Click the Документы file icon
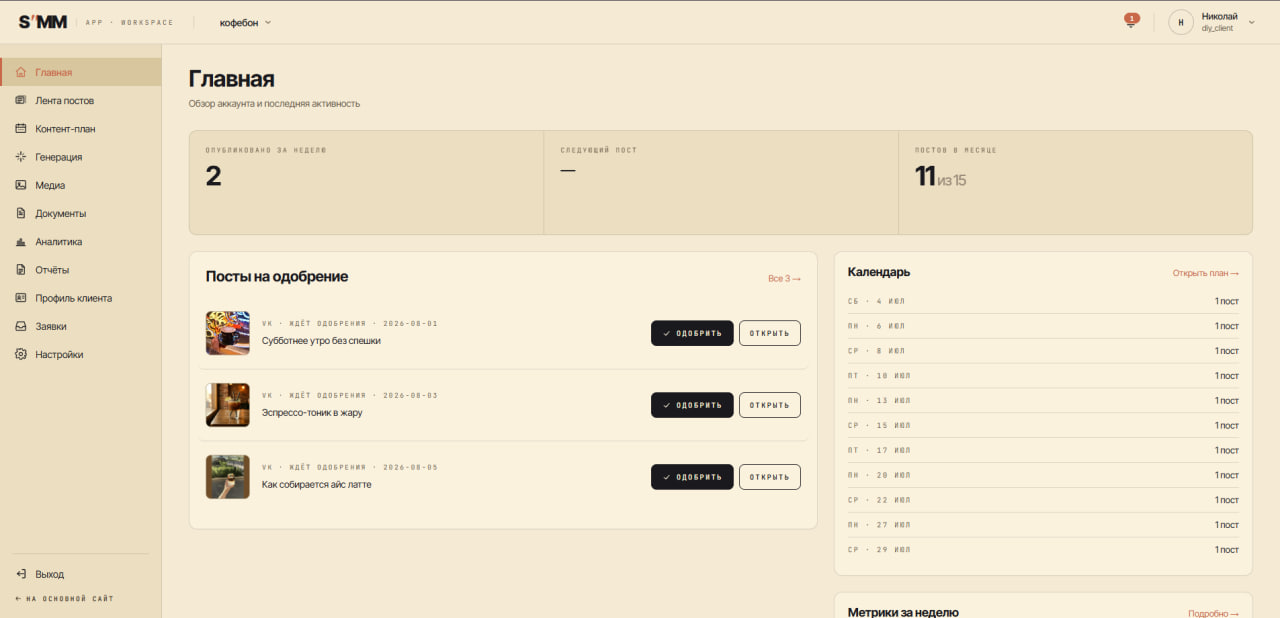Image resolution: width=1280 pixels, height=618 pixels. (x=21, y=213)
